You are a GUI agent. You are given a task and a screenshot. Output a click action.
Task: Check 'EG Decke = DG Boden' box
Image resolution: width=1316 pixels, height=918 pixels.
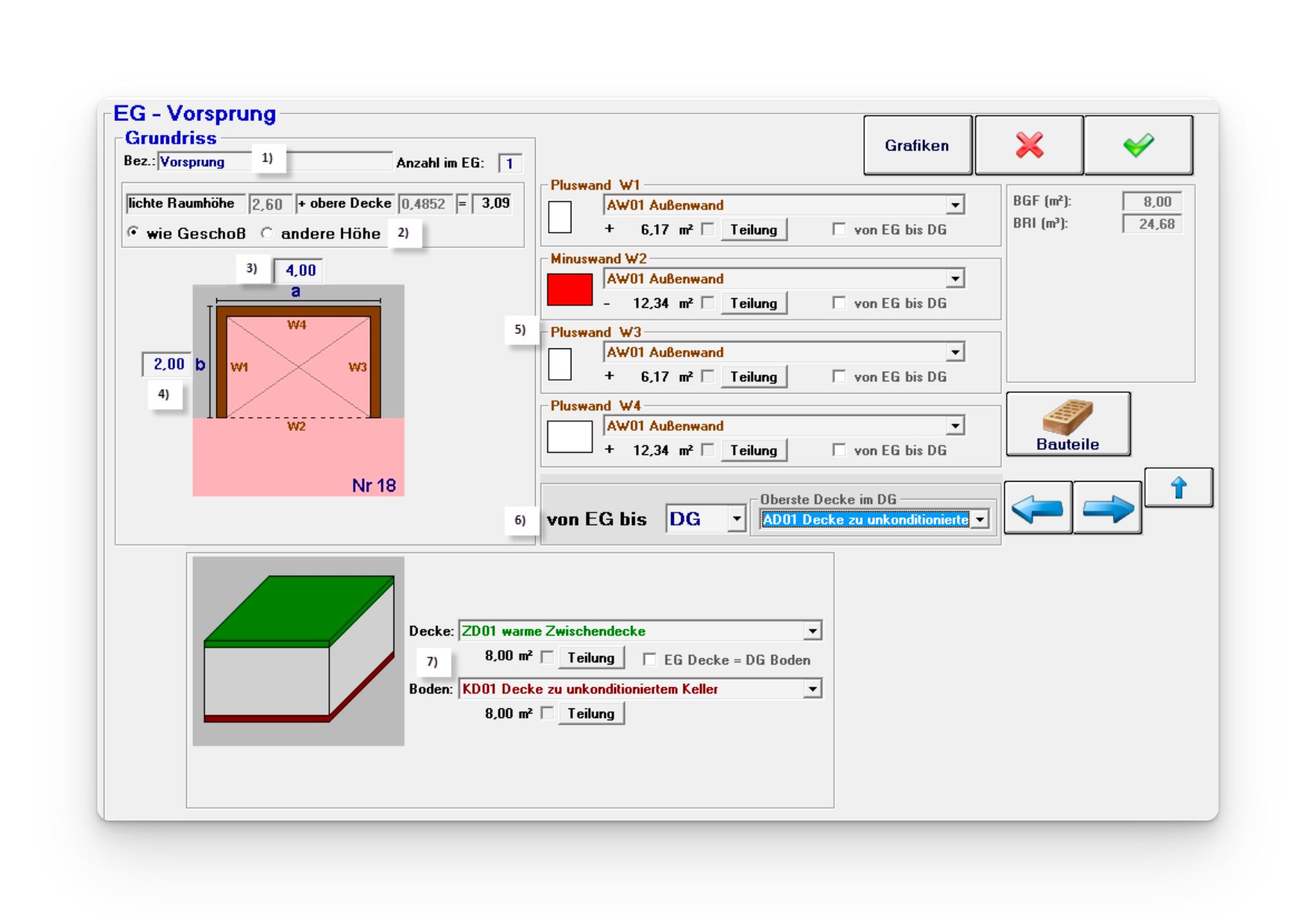pos(649,660)
